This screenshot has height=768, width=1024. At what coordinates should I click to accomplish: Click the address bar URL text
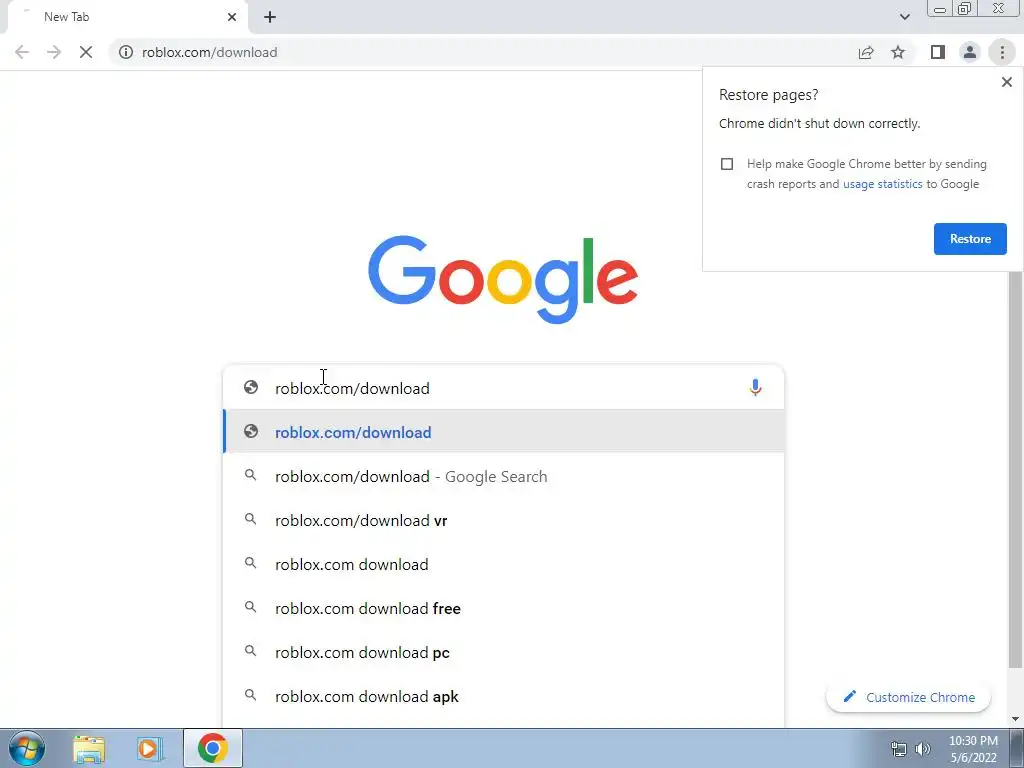point(210,52)
